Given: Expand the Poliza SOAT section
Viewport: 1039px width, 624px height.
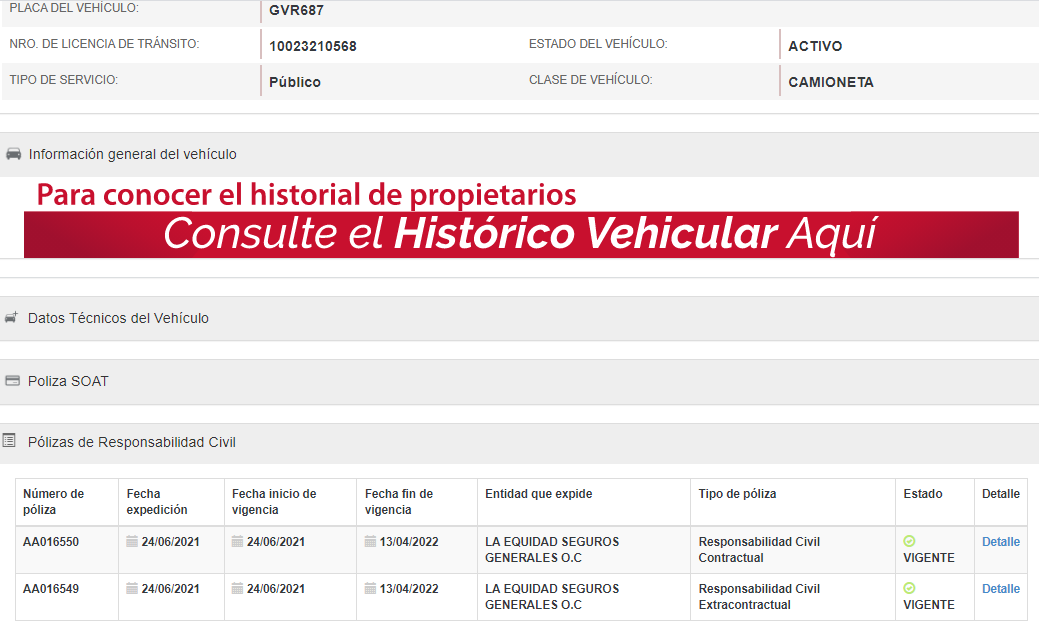Looking at the screenshot, I should [68, 381].
